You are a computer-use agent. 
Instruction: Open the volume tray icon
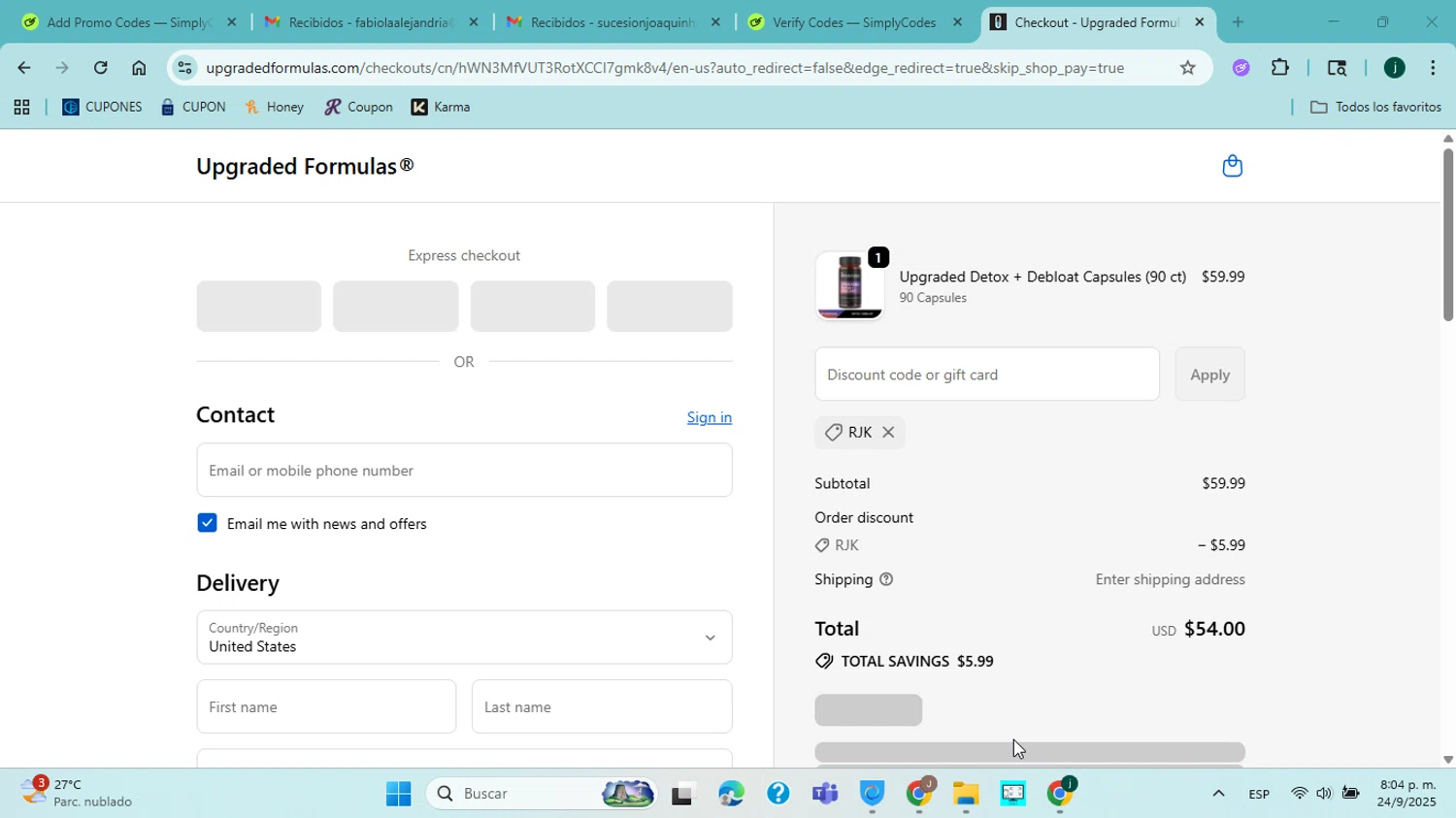click(x=1324, y=794)
